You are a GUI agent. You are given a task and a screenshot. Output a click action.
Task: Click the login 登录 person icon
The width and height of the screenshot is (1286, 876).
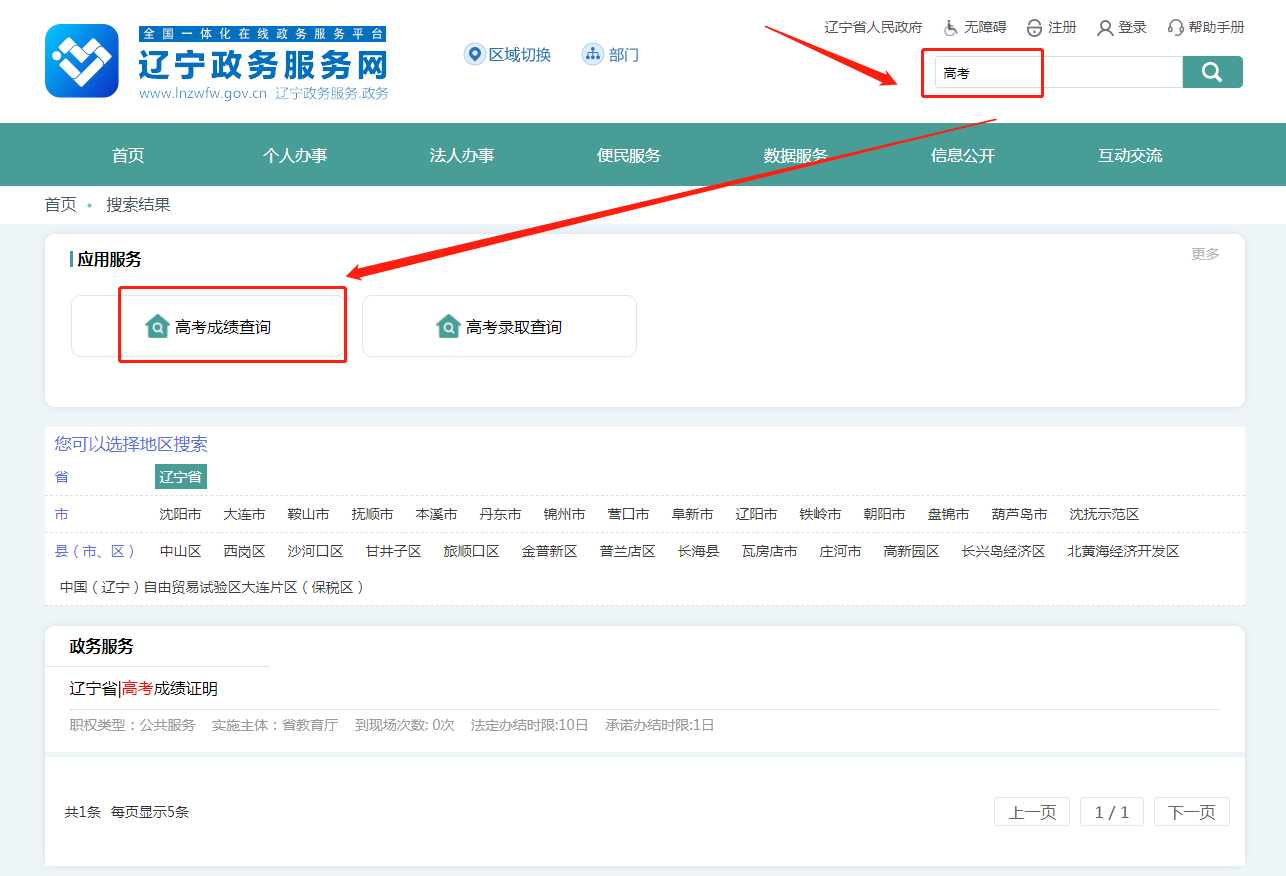coord(1105,28)
